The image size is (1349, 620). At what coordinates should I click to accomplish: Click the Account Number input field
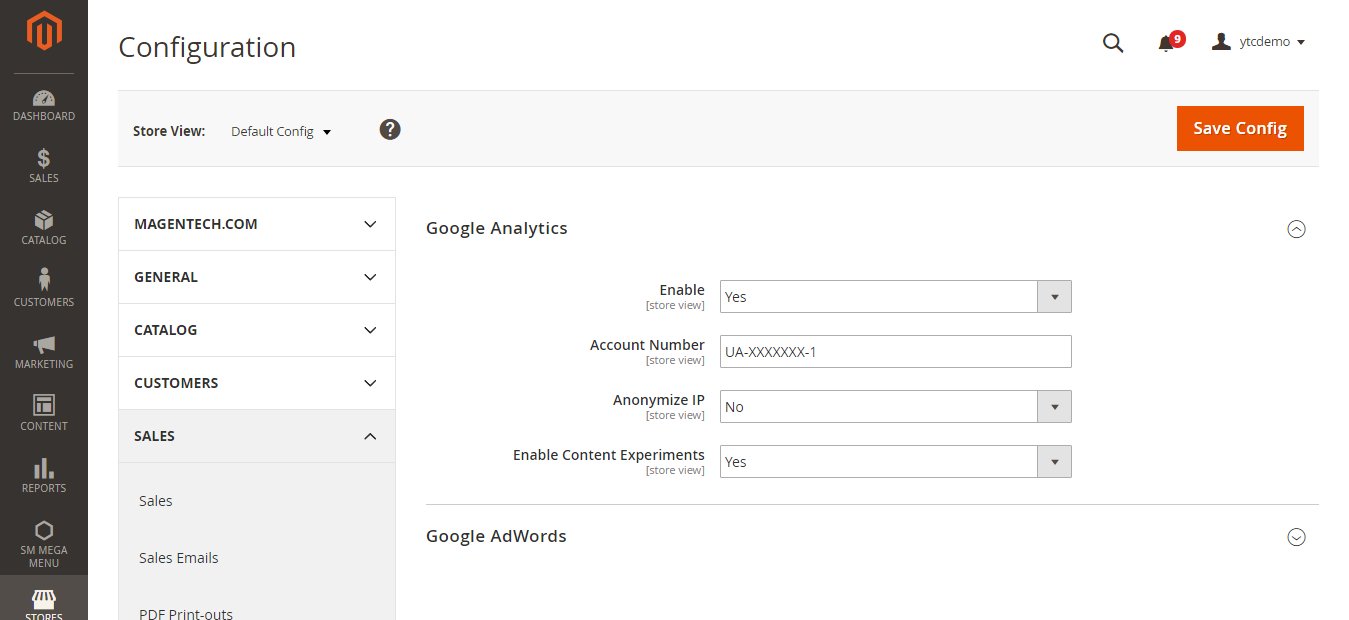point(895,352)
